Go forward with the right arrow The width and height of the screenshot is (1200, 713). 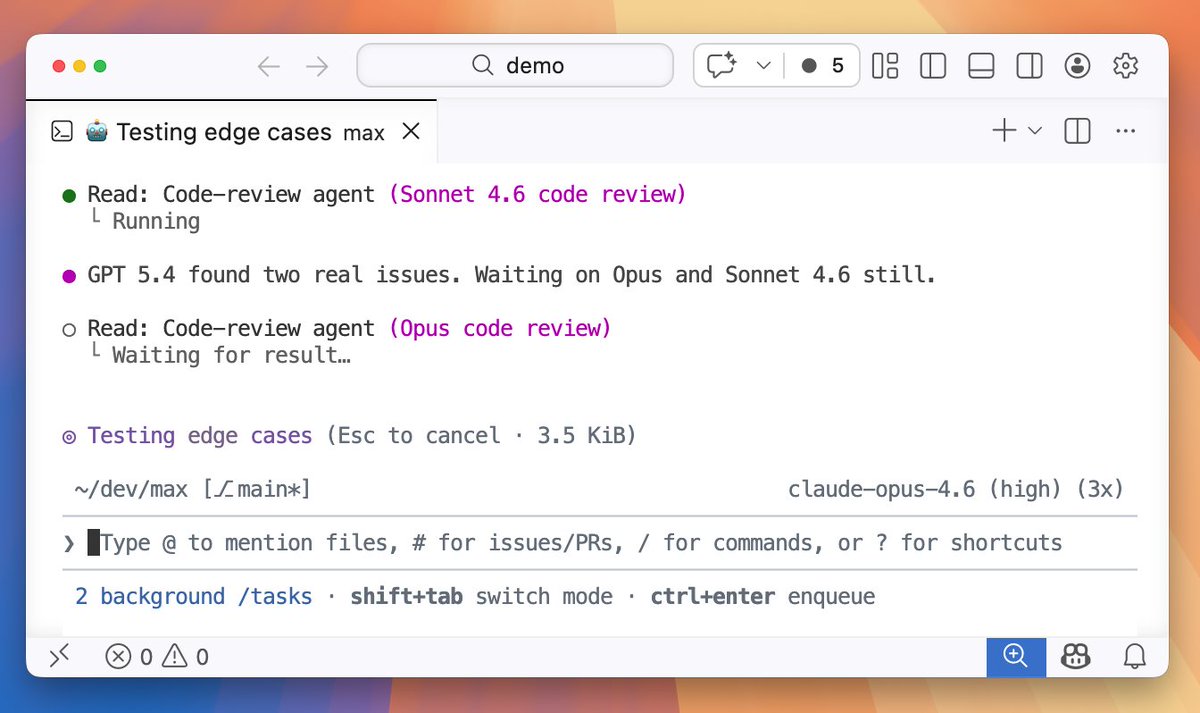coord(317,66)
